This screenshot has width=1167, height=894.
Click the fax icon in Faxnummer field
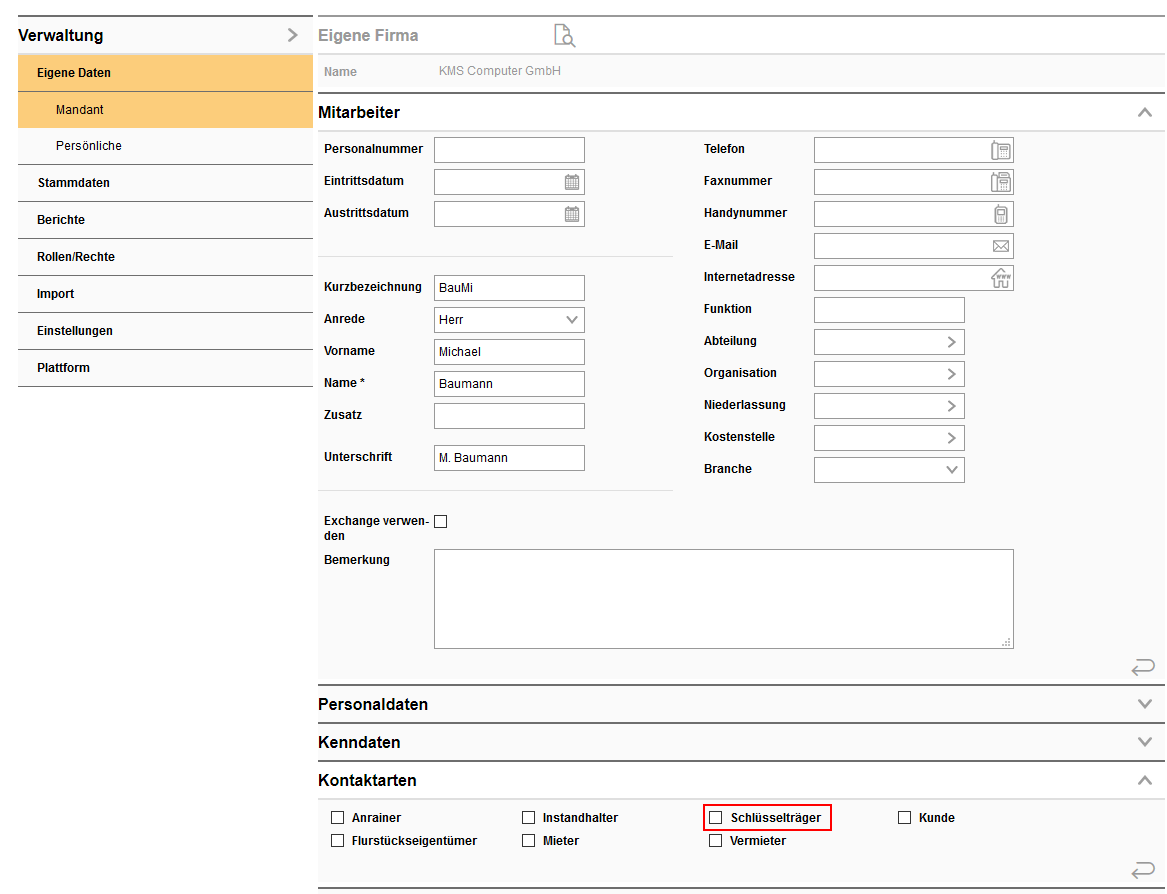[1000, 182]
